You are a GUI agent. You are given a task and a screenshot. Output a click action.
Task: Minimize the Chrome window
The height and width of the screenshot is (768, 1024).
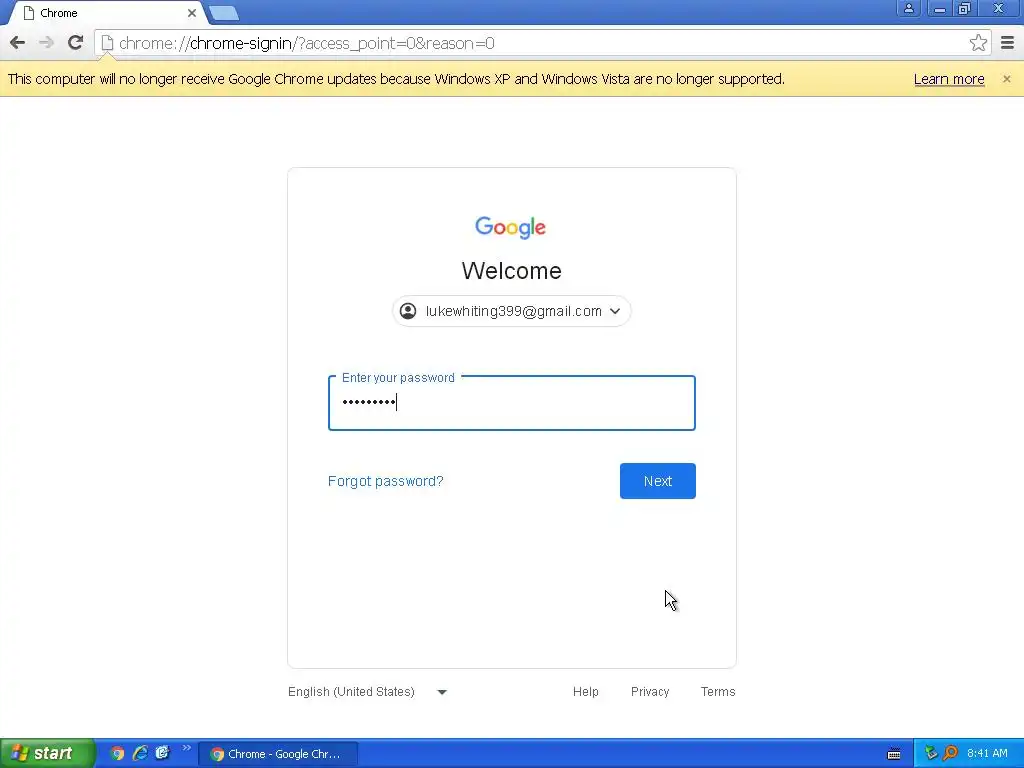point(940,9)
